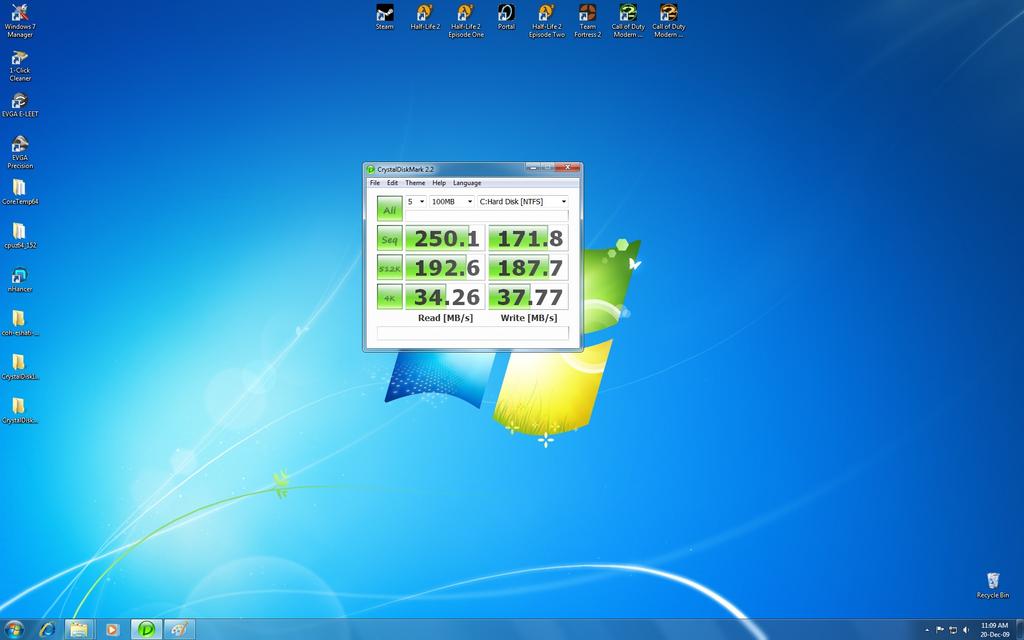Launch the nHancer desktop shortcut
This screenshot has width=1024, height=640.
point(20,280)
